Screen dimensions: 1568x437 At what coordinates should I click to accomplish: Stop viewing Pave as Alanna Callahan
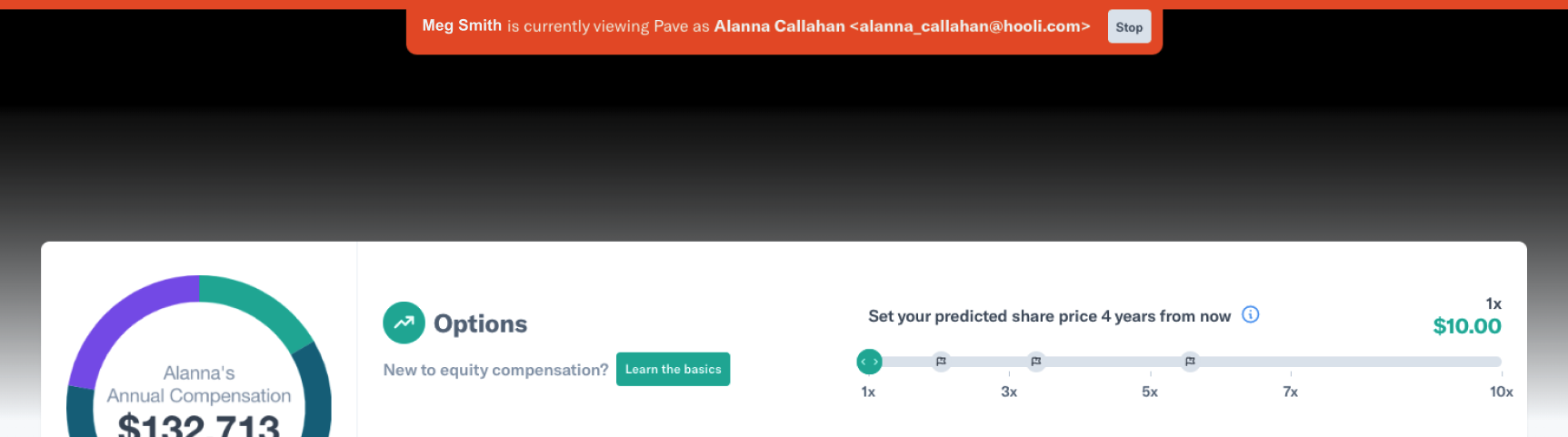point(1129,26)
